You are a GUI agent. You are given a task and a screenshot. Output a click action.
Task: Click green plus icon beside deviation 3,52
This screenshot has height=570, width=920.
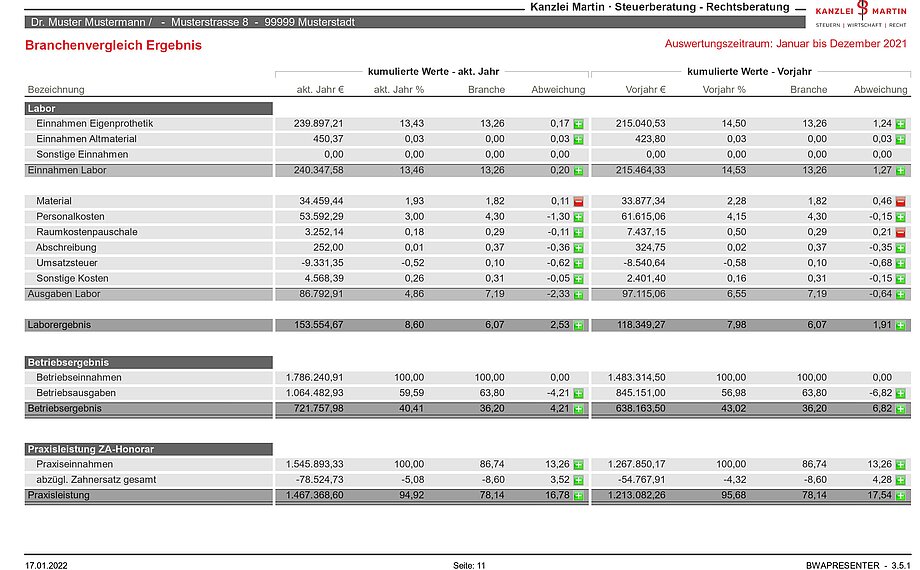coord(579,480)
